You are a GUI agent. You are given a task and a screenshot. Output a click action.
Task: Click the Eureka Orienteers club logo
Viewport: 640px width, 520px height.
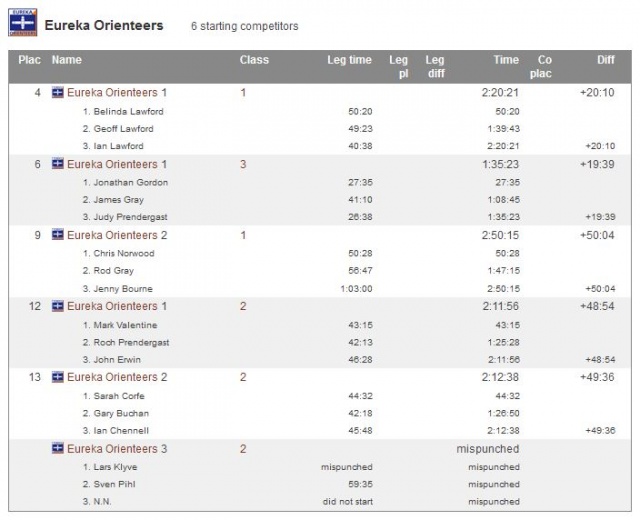(22, 23)
